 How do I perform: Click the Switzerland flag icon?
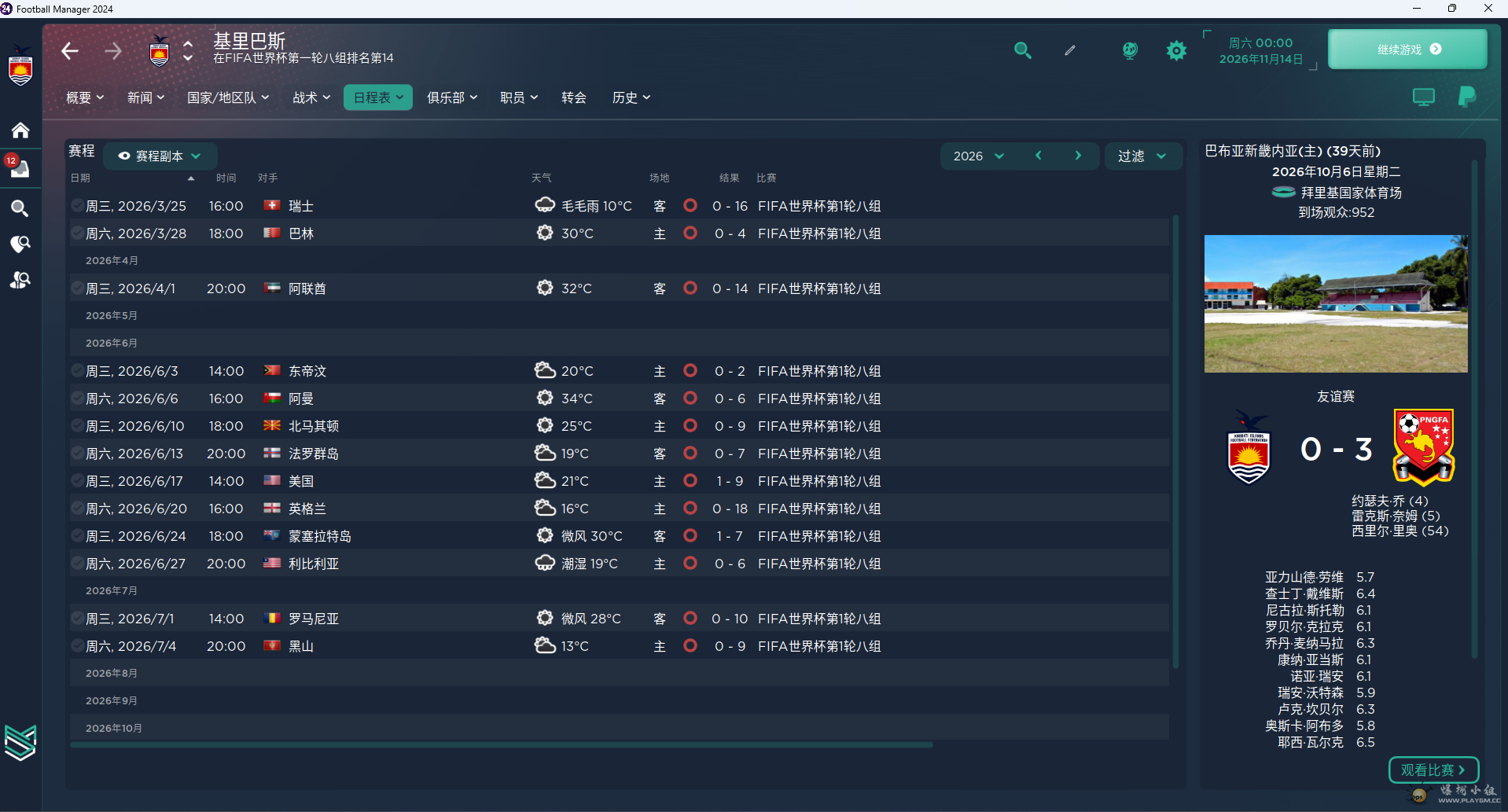[272, 205]
